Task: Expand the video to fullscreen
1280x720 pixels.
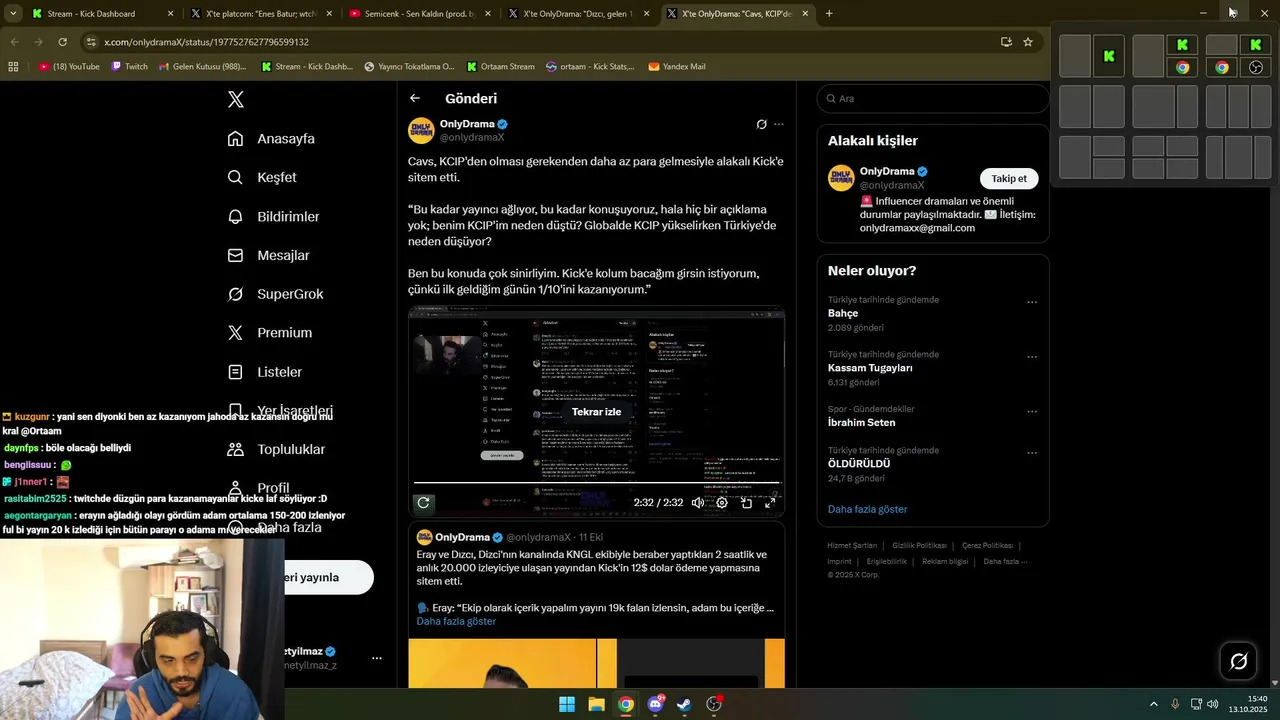Action: click(x=770, y=503)
